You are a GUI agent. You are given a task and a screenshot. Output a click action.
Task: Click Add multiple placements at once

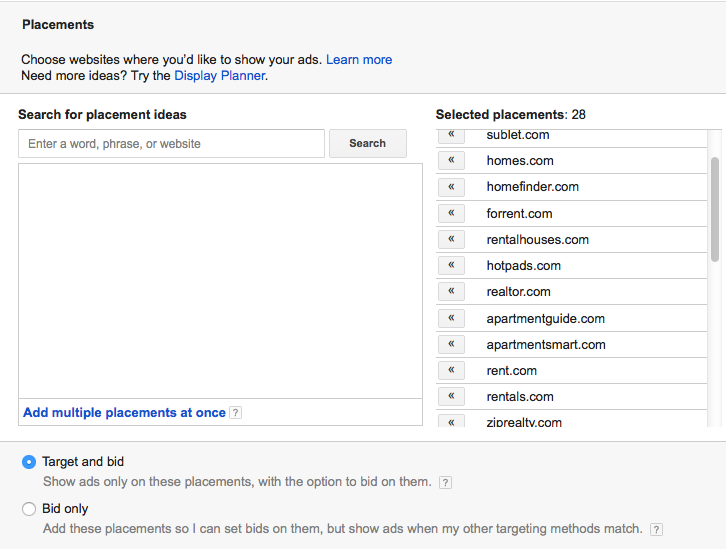click(x=124, y=412)
